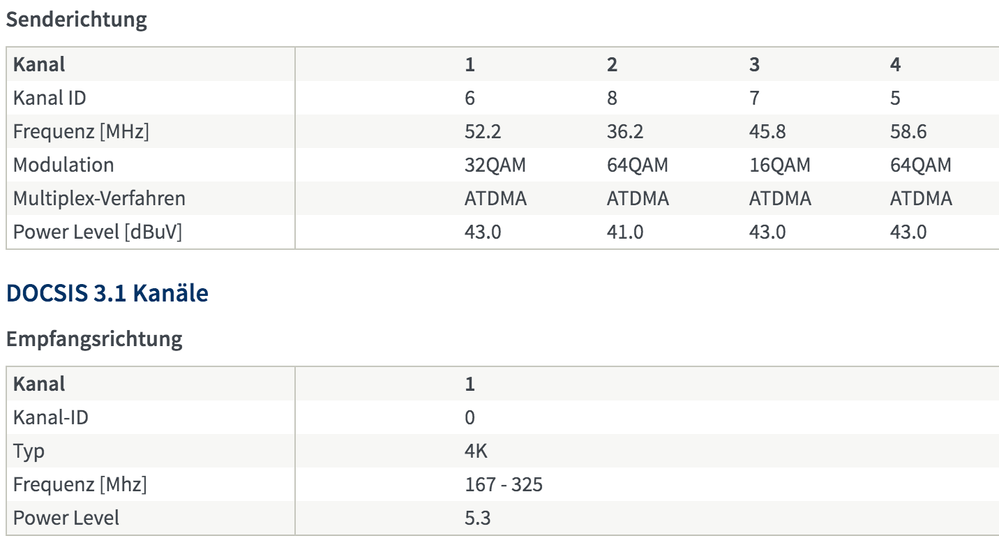Click the Frequenz [MHz] row label
999x536 pixels.
click(81, 131)
